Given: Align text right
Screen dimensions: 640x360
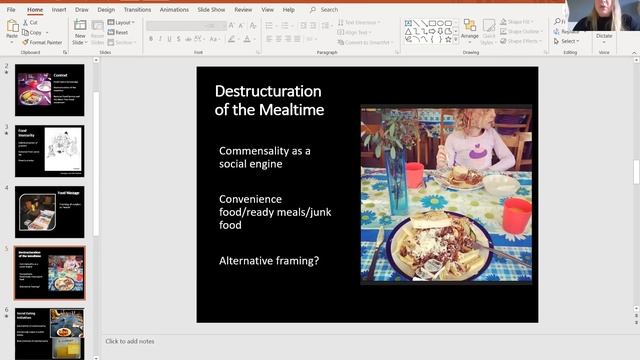Looking at the screenshot, I should click(x=288, y=39).
